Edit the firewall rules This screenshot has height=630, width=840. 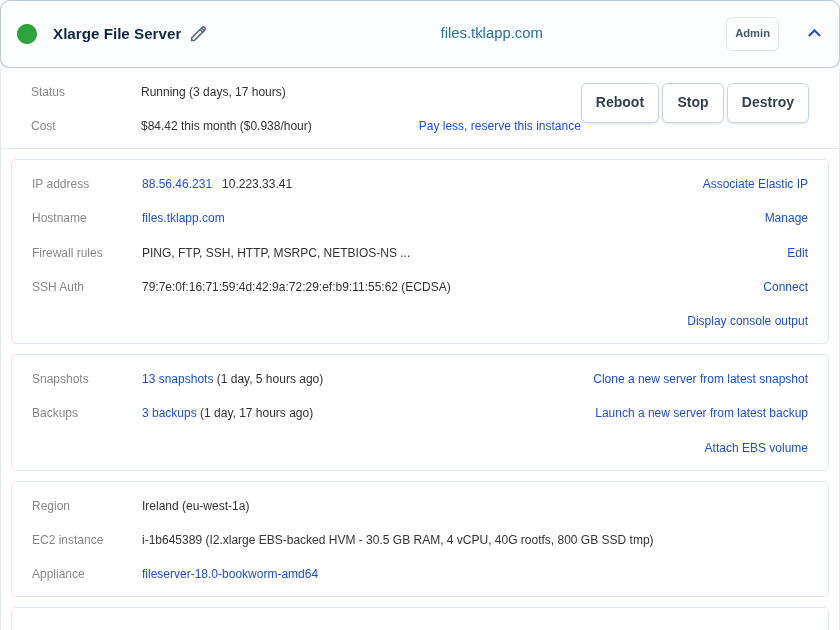pyautogui.click(x=797, y=253)
